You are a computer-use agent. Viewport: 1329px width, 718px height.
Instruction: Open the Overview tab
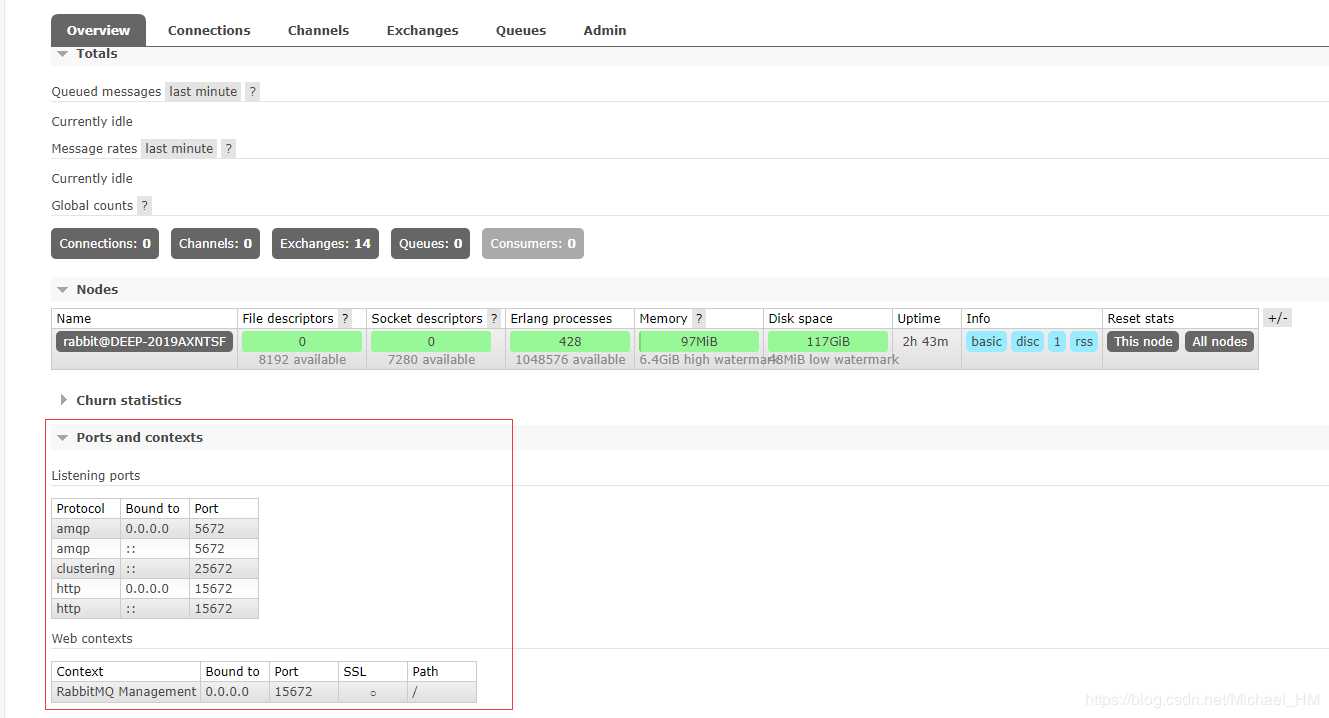point(98,30)
